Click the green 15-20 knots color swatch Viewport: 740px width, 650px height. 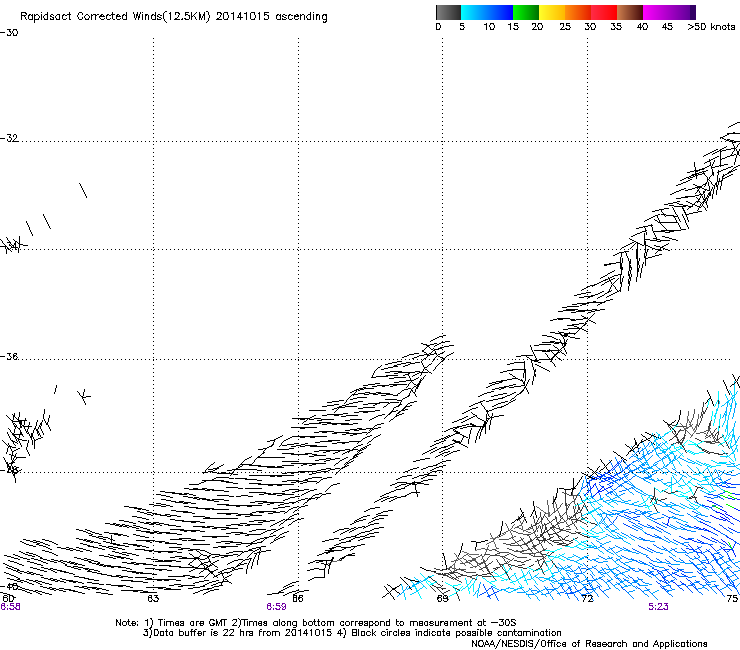pos(526,12)
